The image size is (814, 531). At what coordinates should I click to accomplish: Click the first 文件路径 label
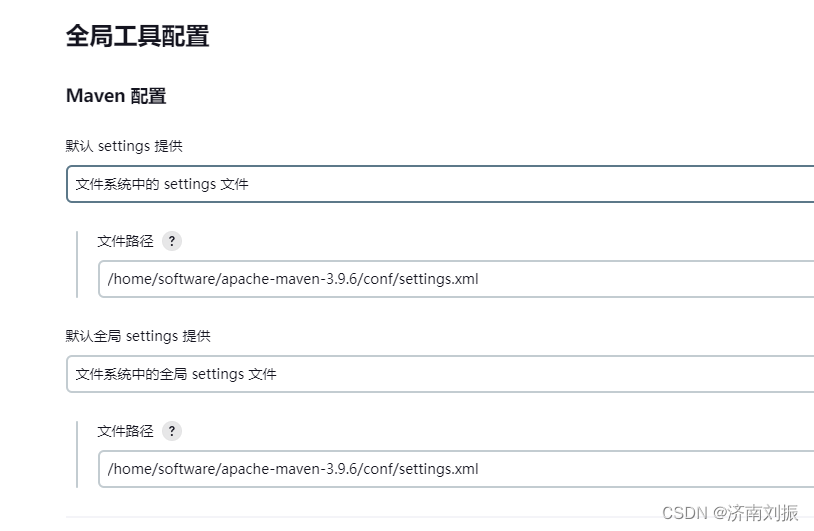point(126,241)
